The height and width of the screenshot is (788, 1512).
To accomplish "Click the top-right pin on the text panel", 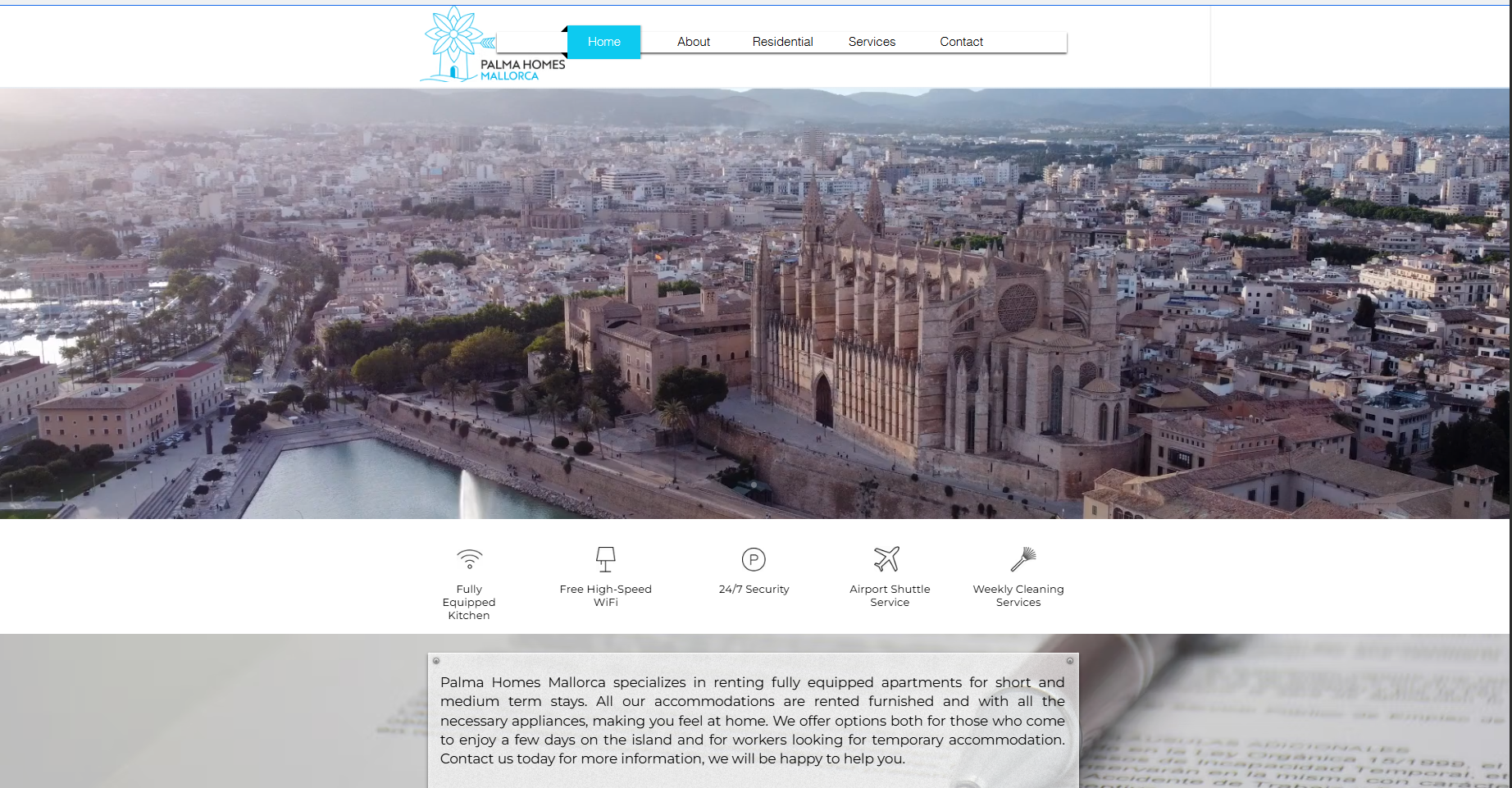I will [1069, 661].
